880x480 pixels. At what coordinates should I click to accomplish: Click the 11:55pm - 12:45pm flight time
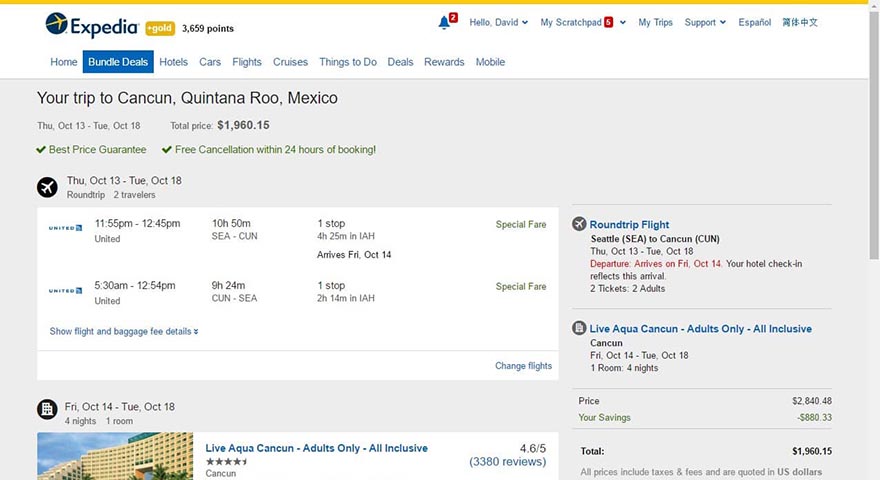(x=138, y=223)
